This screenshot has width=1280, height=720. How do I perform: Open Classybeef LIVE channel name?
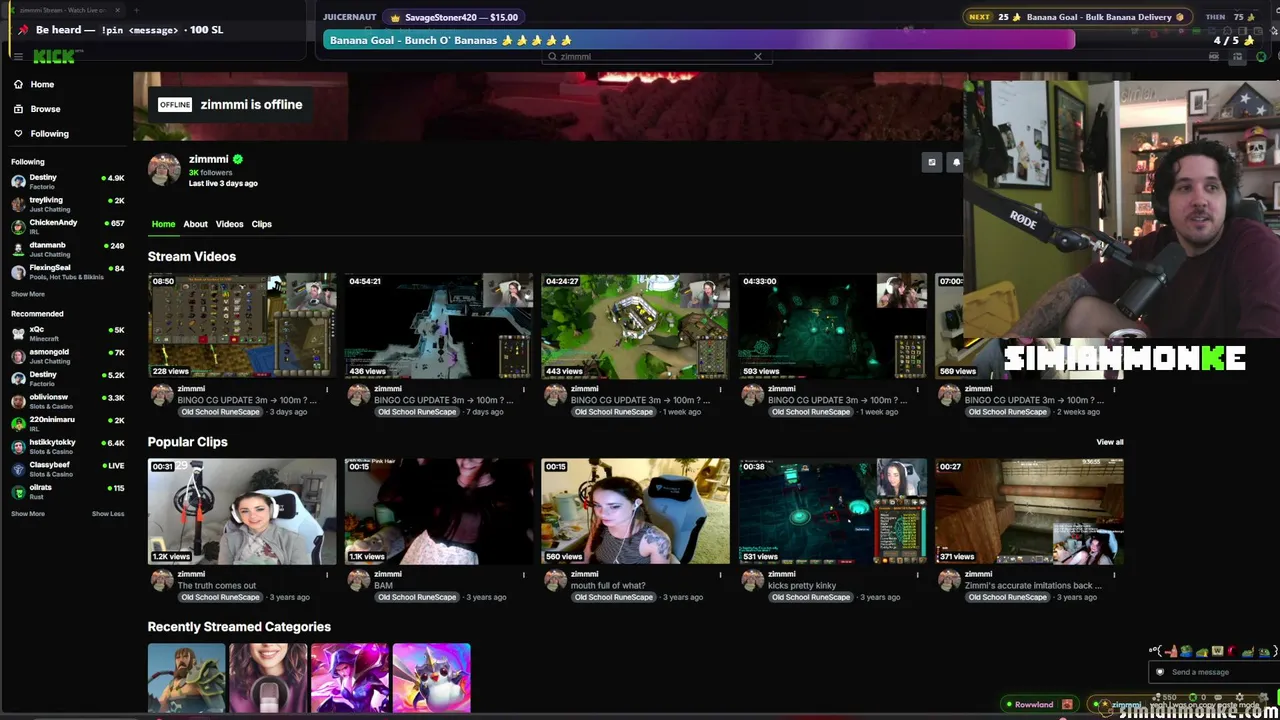click(x=50, y=465)
